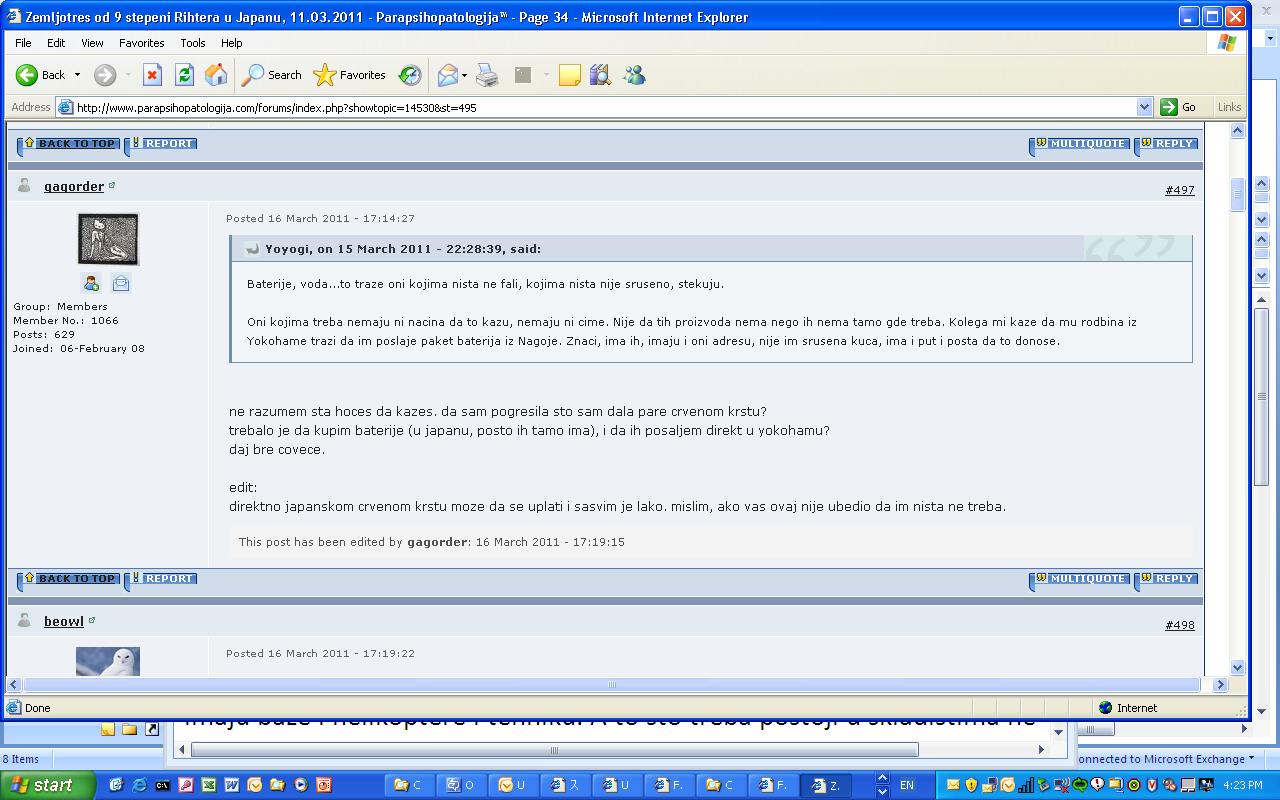Click BACK TO TOP under gagorder's edited post

click(69, 579)
